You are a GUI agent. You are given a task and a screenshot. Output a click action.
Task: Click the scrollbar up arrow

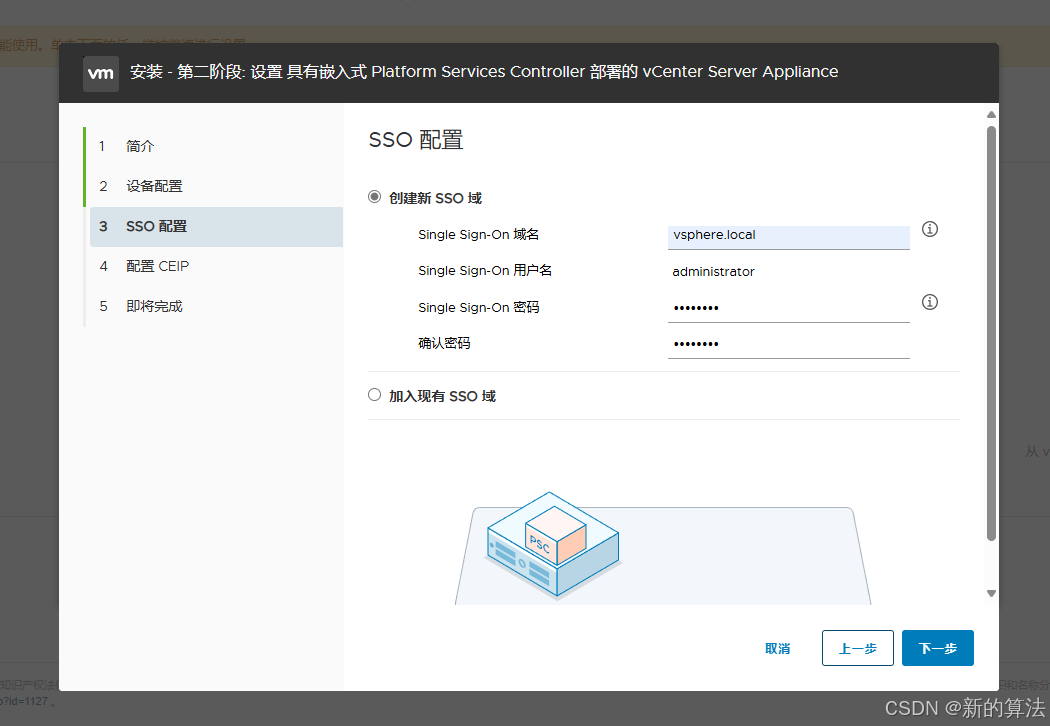991,115
